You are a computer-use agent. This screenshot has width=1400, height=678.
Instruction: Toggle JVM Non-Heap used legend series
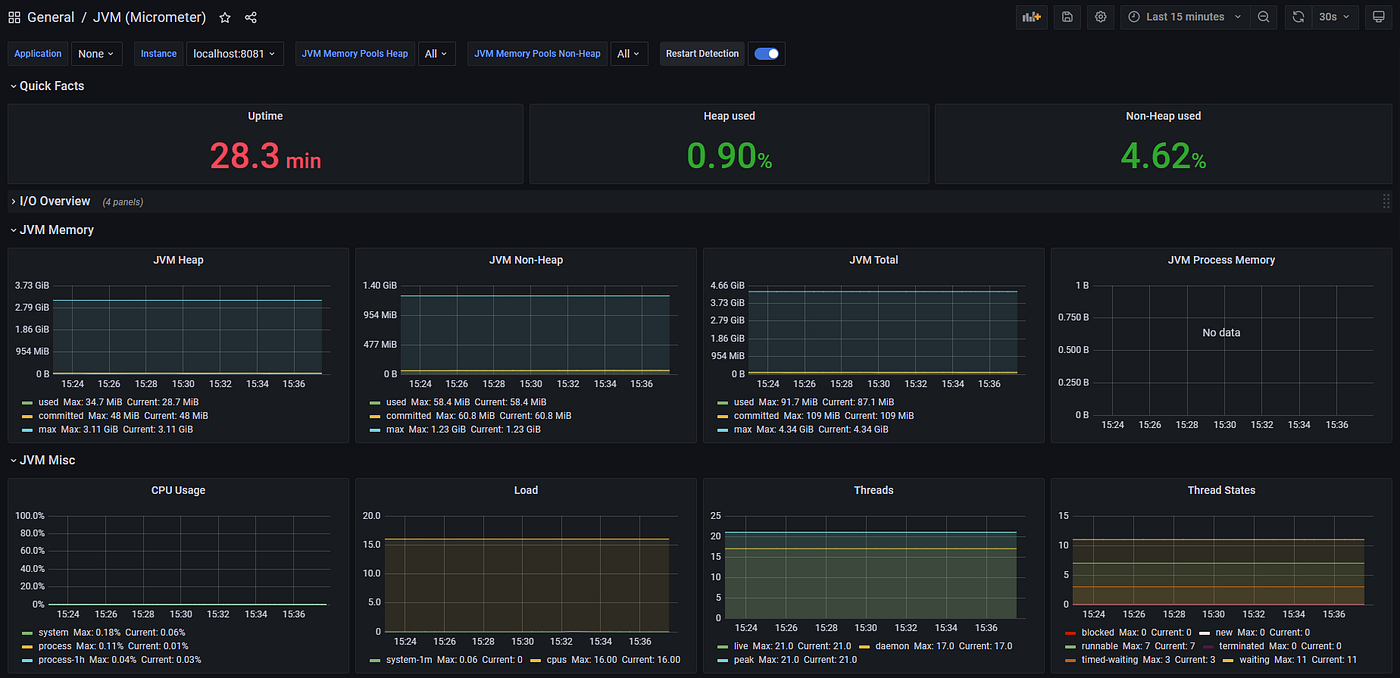point(396,401)
